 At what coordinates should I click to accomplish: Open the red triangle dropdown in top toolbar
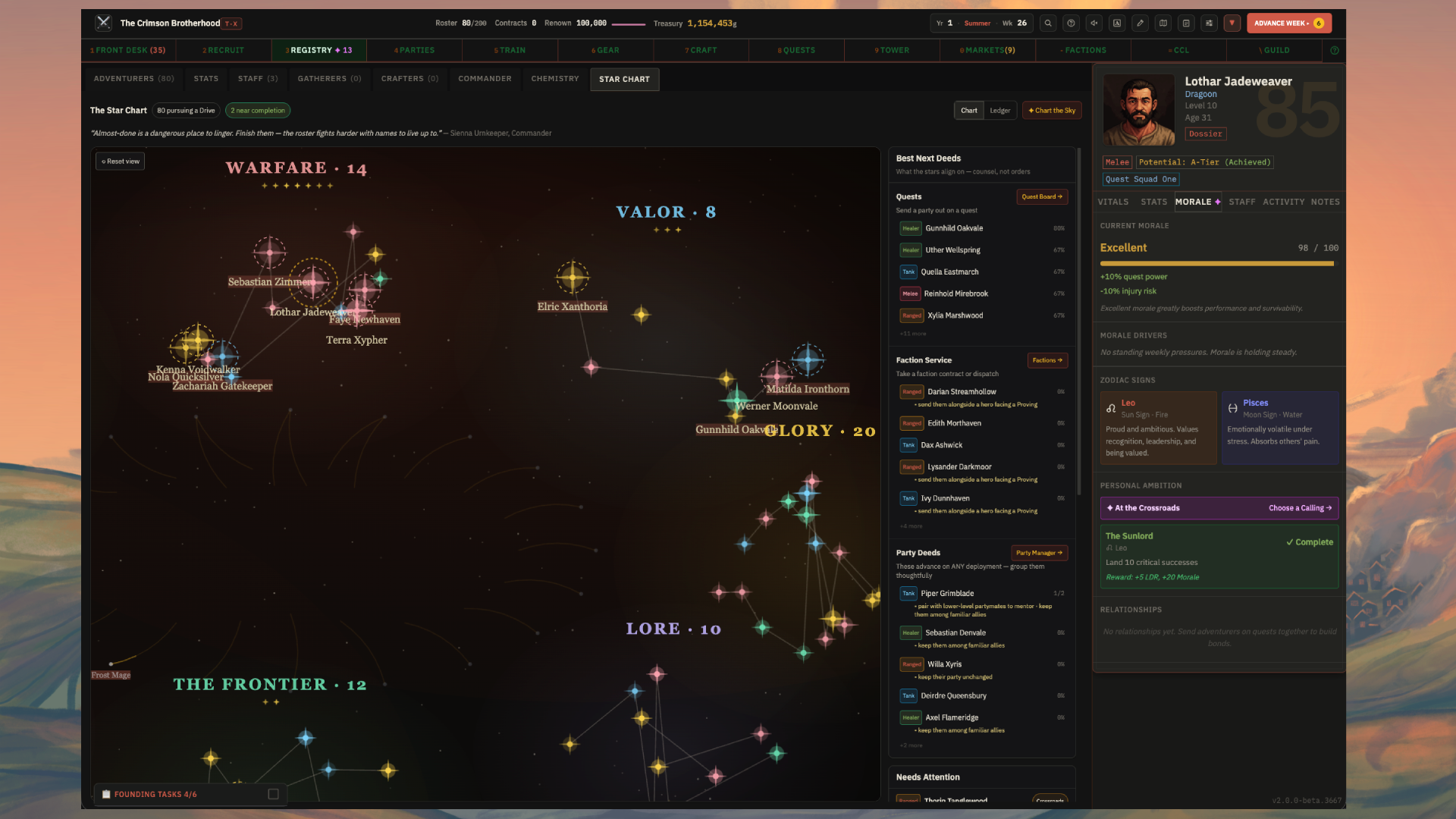pyautogui.click(x=1232, y=23)
